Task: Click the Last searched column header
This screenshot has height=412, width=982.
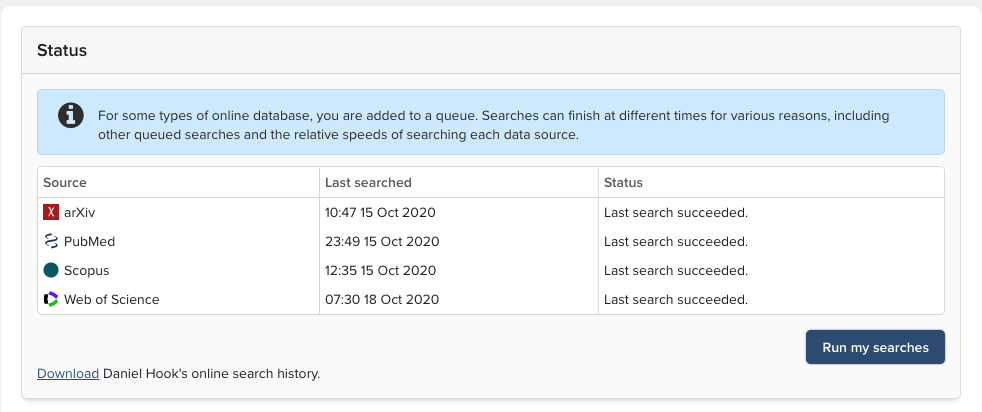Action: tap(368, 183)
